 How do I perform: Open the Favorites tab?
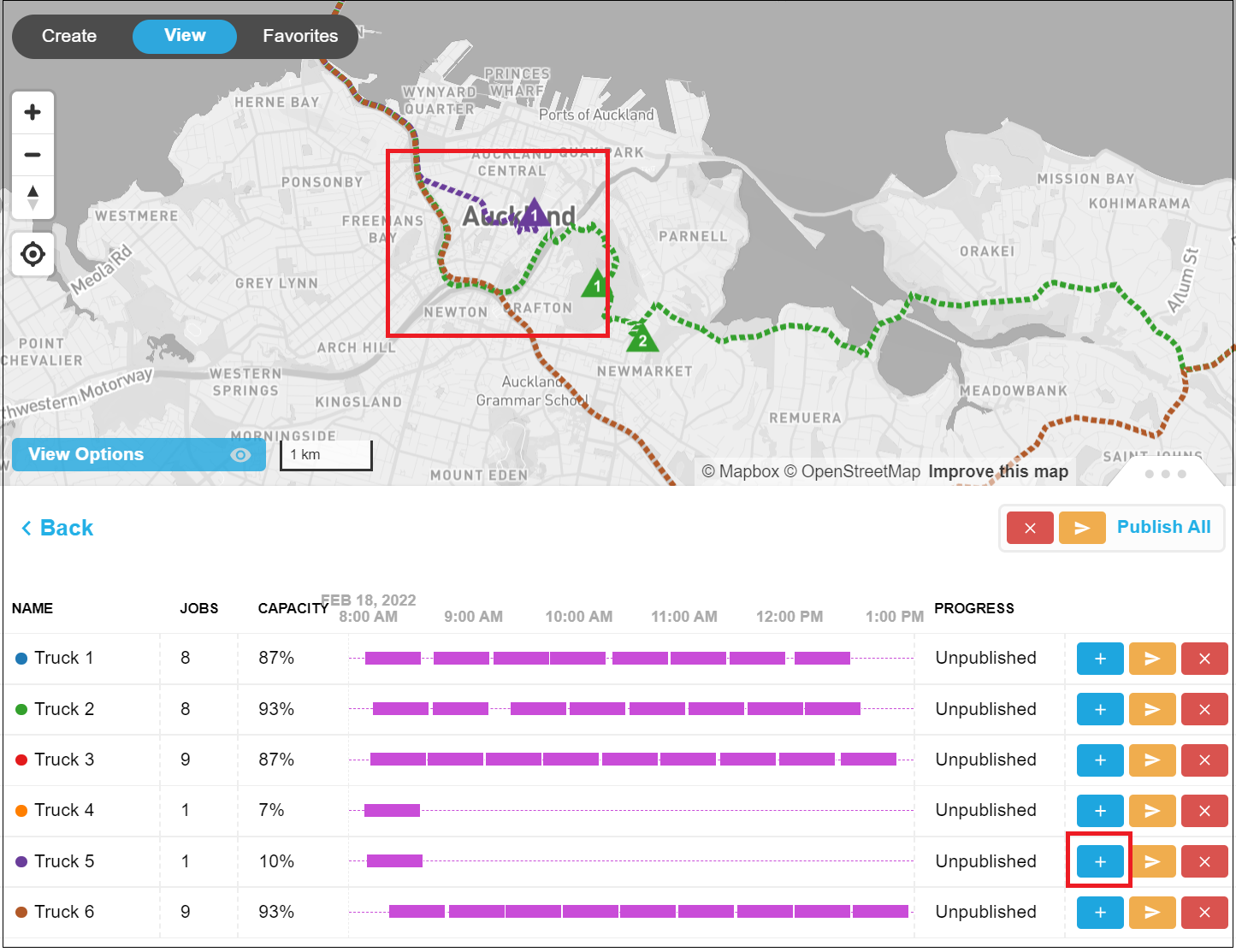tap(300, 36)
